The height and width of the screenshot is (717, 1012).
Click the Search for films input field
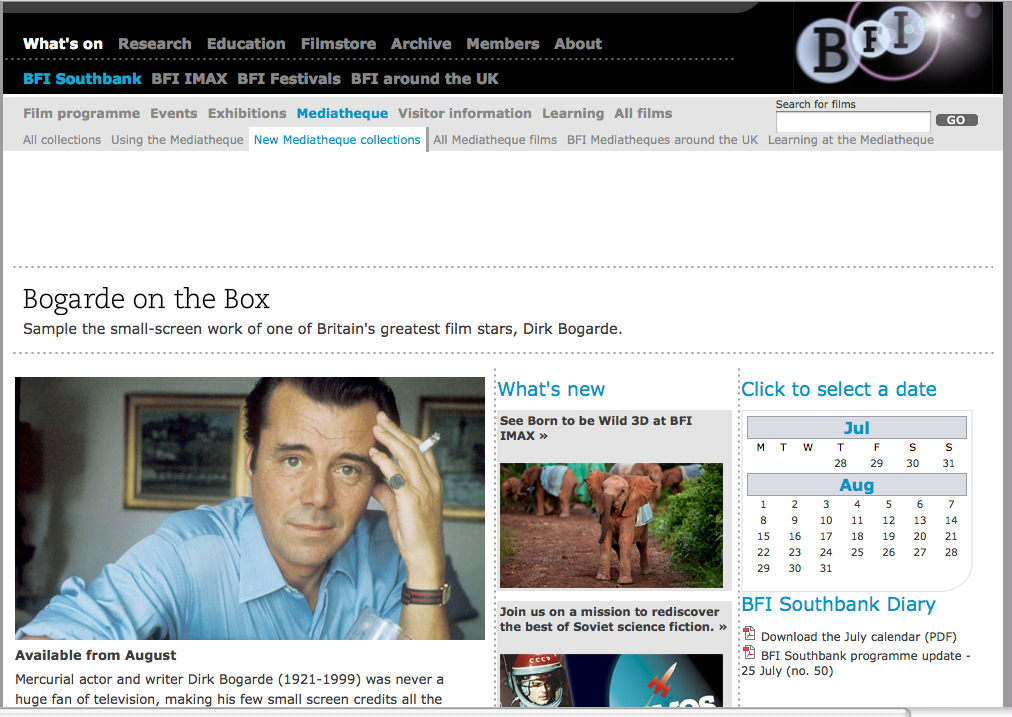[852, 121]
